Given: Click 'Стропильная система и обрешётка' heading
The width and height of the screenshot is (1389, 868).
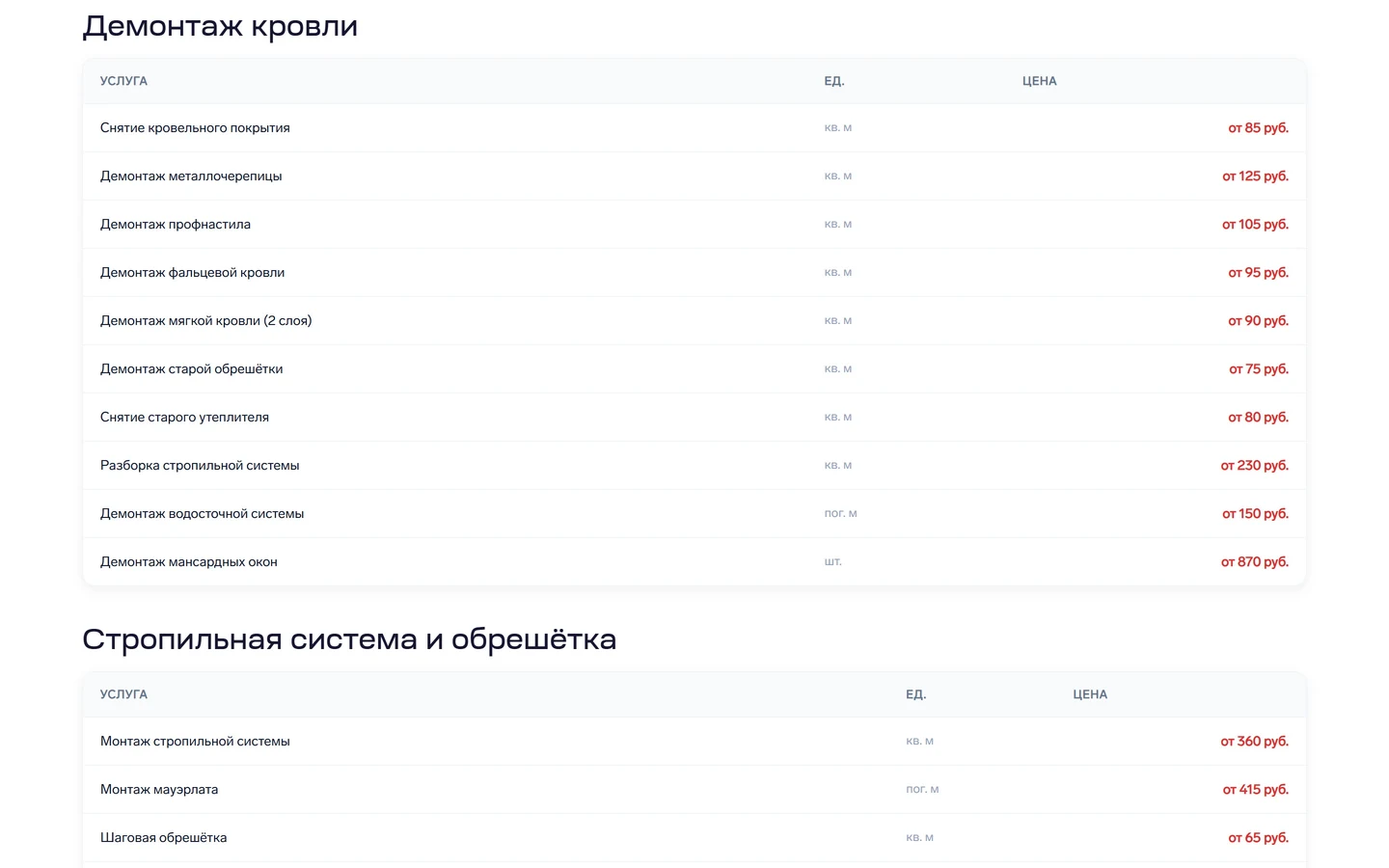Looking at the screenshot, I should pos(349,639).
